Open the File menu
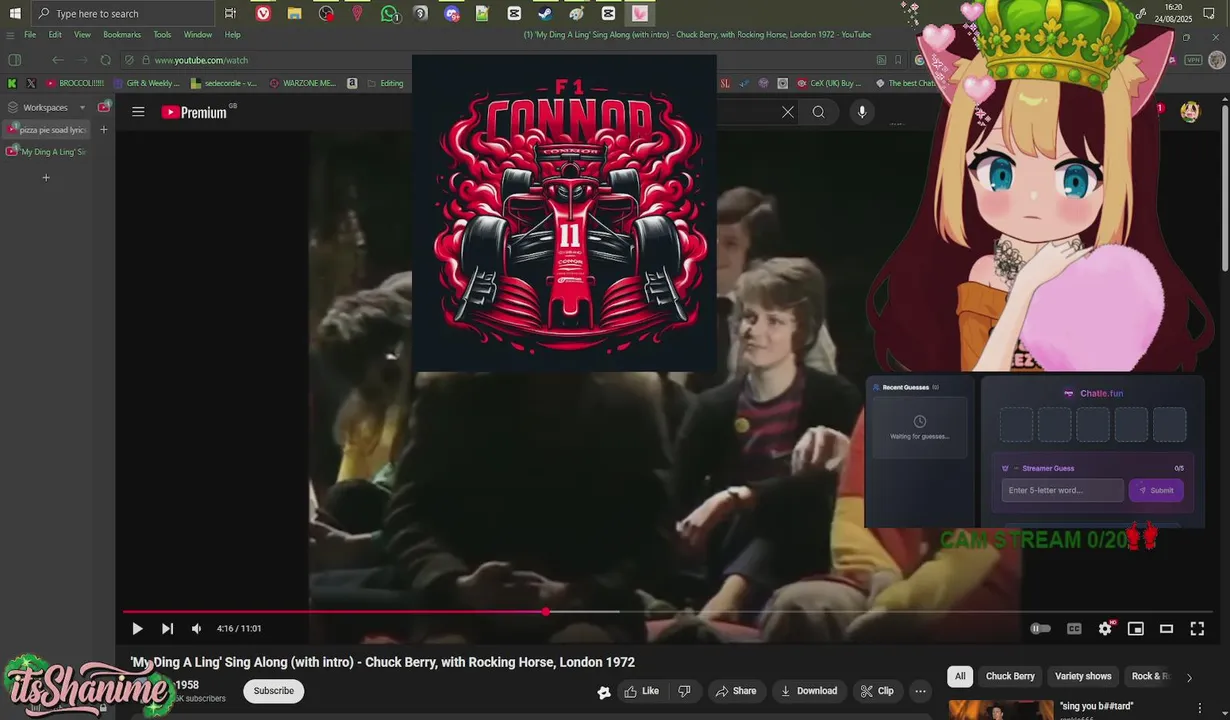 point(30,34)
